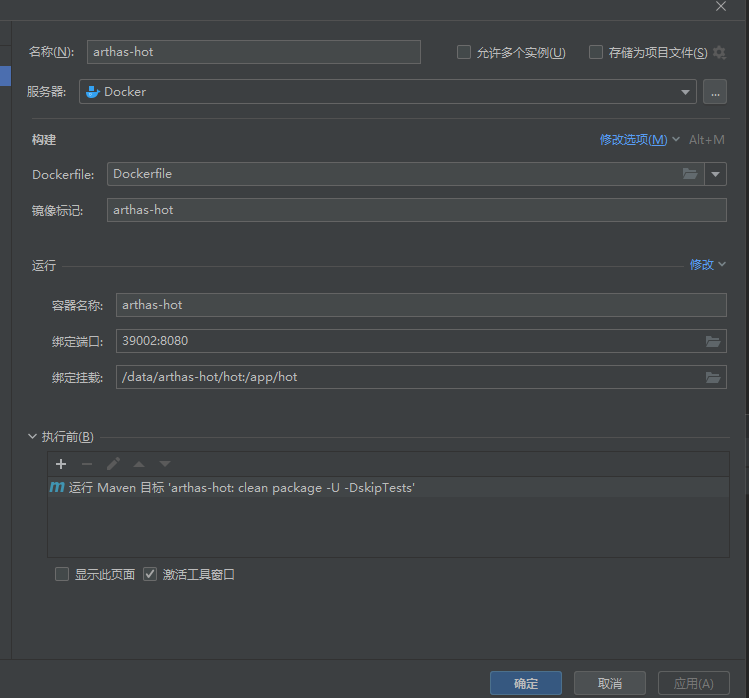Open 修改选项(M) dropdown
The width and height of the screenshot is (749, 698).
(639, 140)
